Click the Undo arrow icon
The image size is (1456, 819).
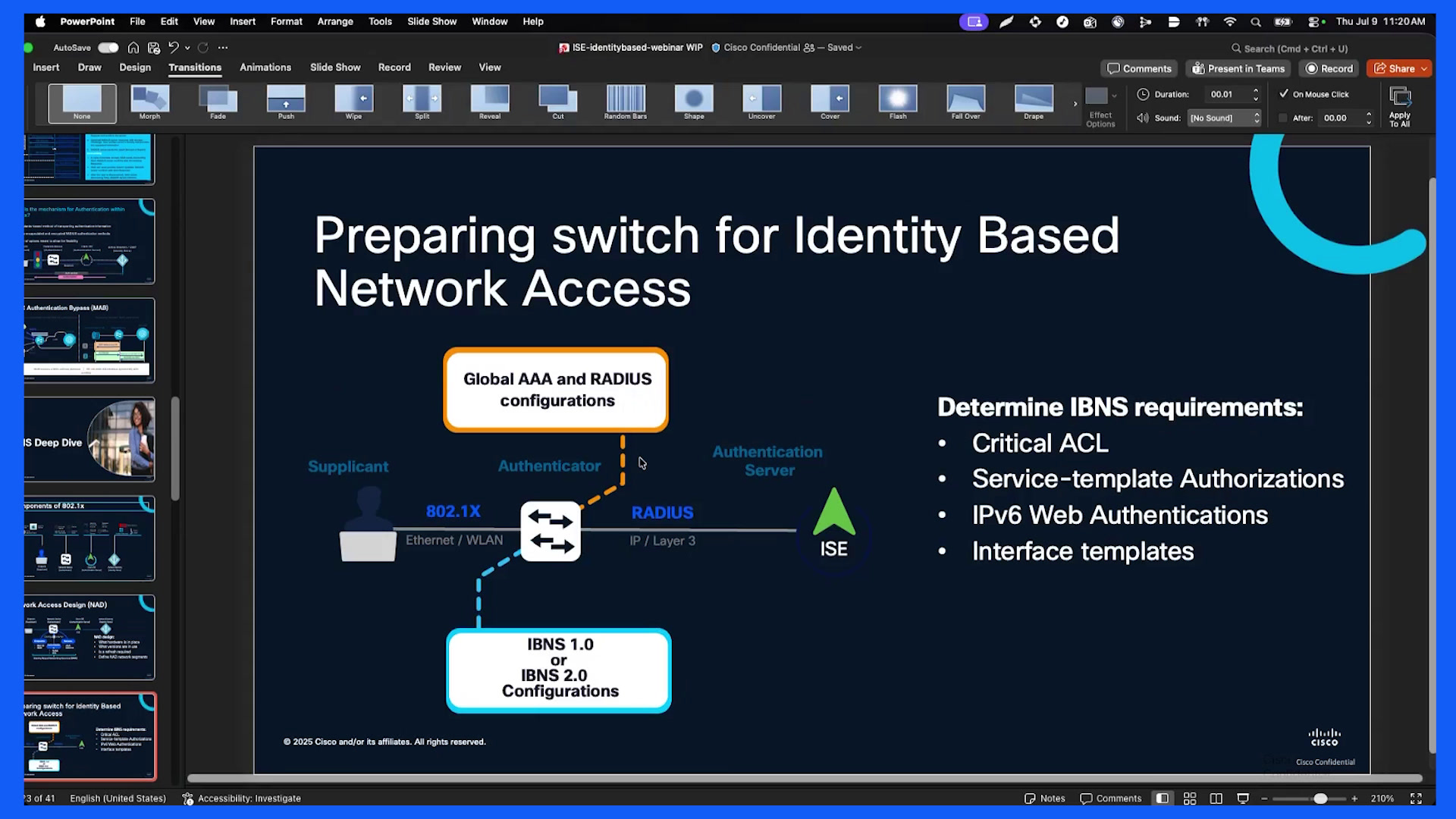coord(174,48)
